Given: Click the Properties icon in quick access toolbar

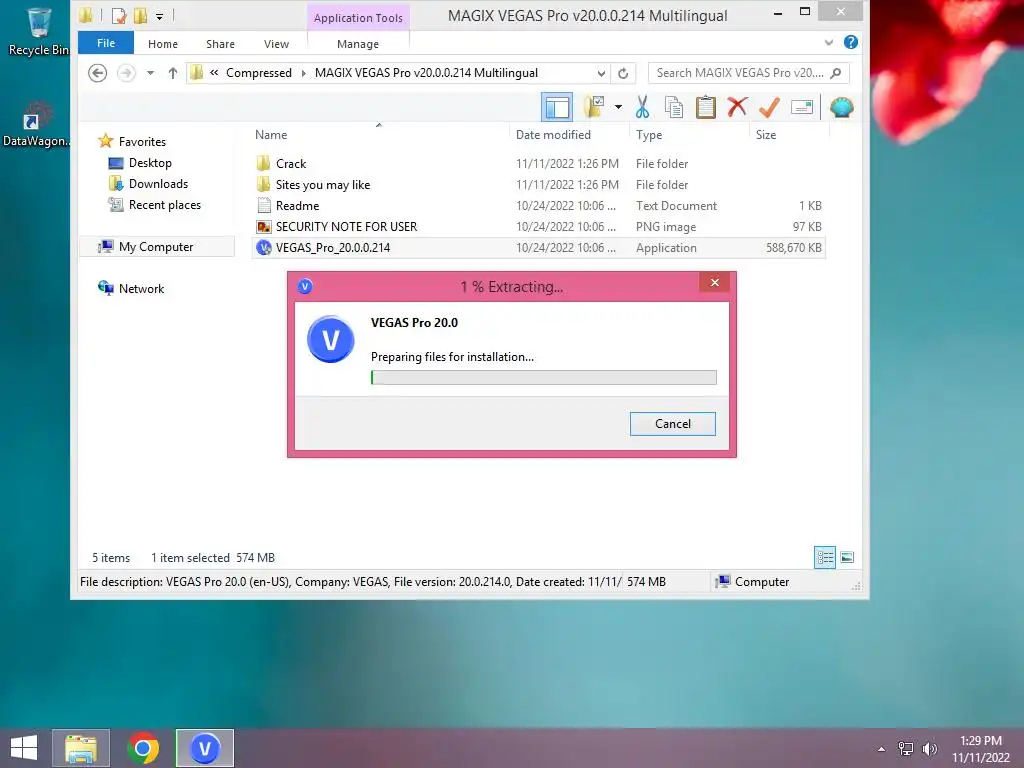Looking at the screenshot, I should [x=119, y=15].
